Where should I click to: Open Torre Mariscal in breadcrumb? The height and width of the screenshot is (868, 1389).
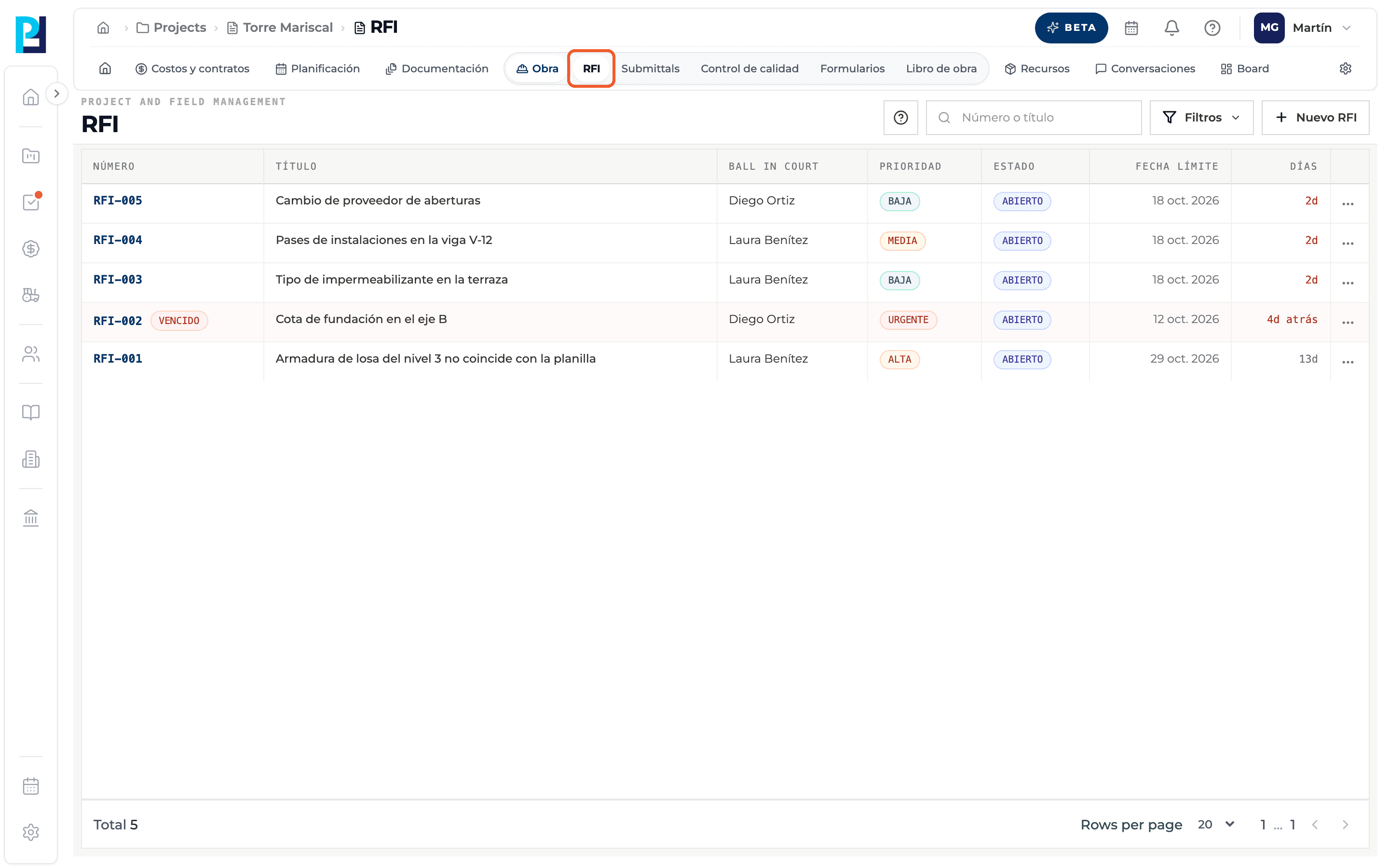pos(280,27)
